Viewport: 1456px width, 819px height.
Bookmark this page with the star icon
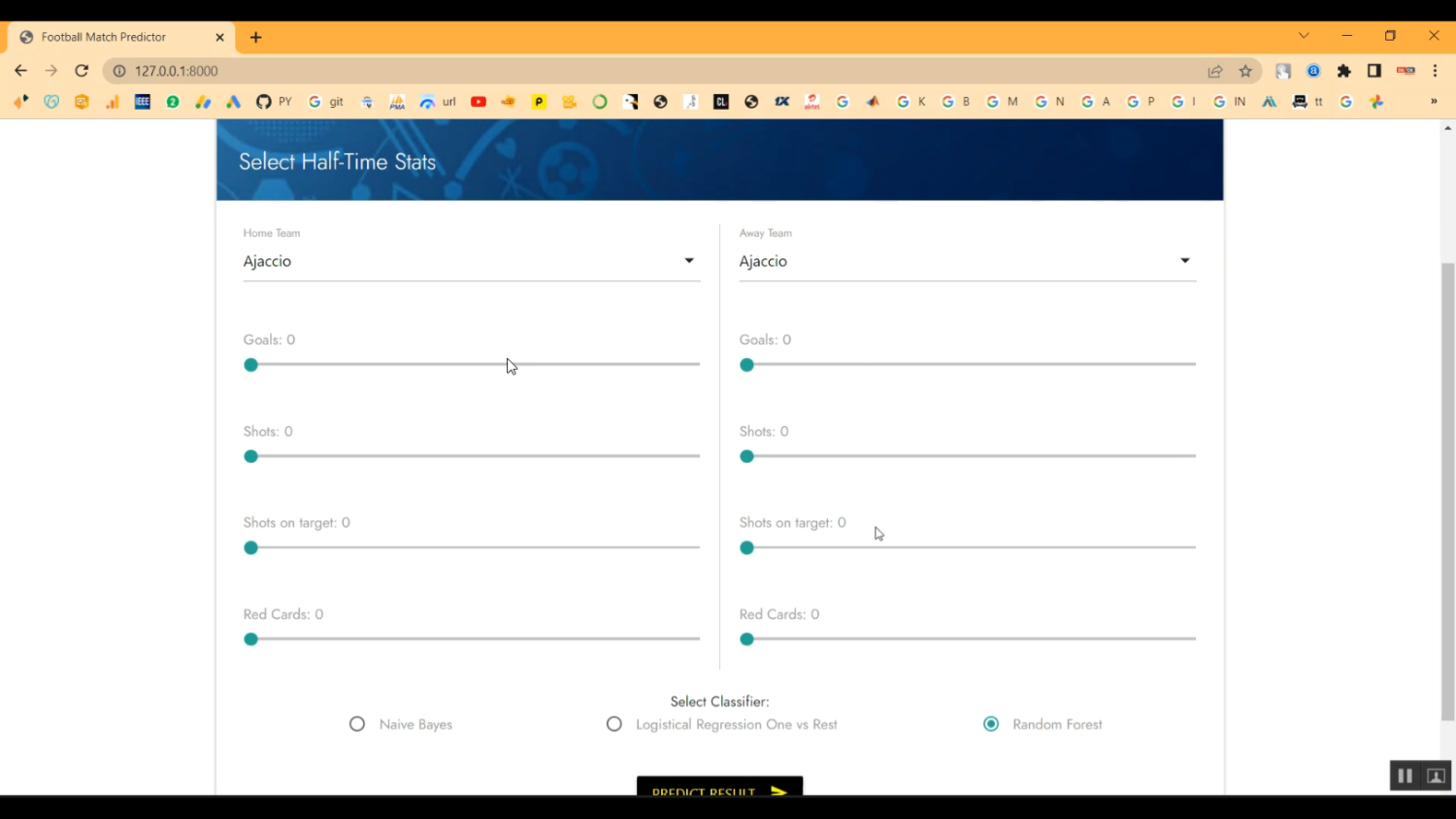(1245, 71)
